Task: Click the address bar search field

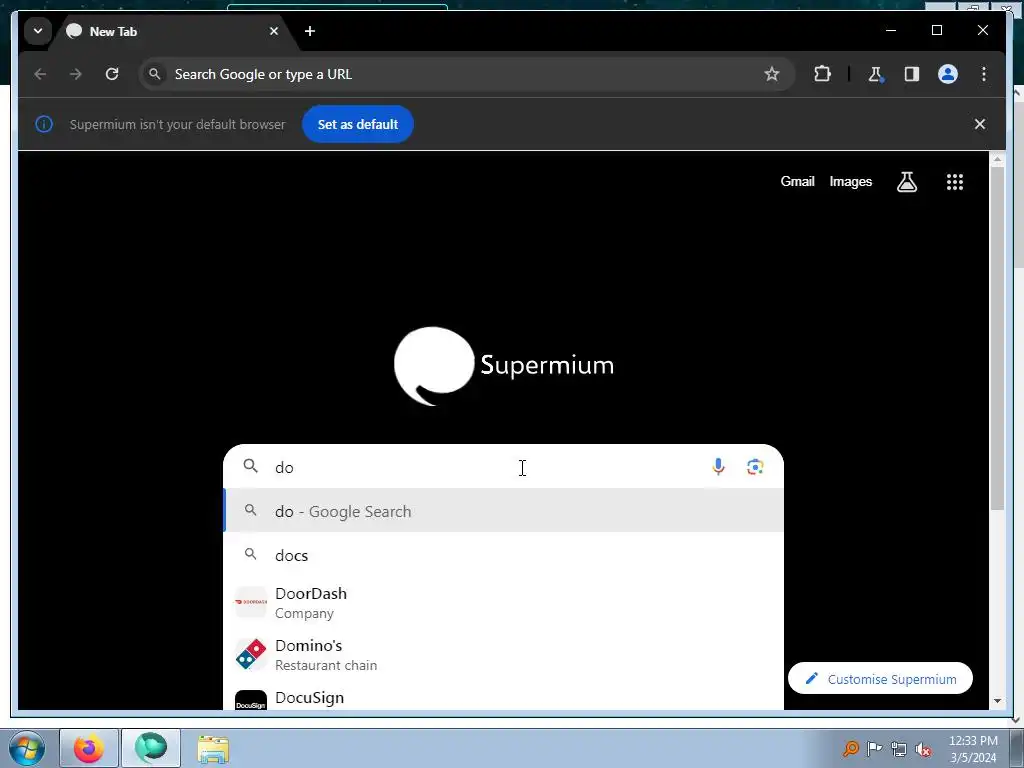Action: 466,74
